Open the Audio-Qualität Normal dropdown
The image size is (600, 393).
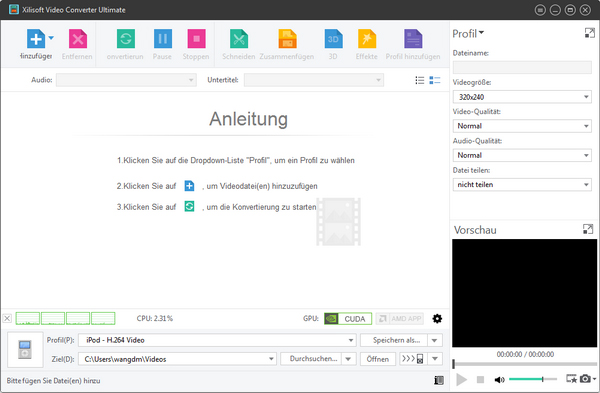[x=522, y=155]
